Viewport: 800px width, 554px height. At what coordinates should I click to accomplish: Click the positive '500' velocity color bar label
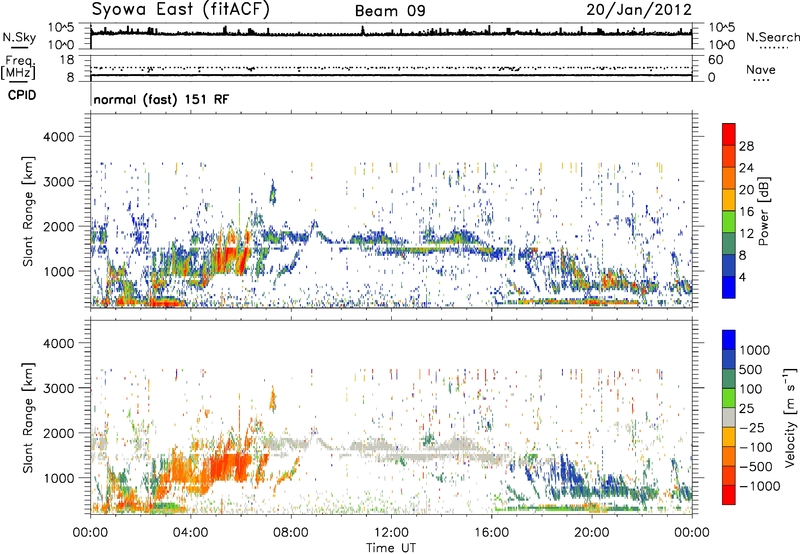tap(750, 369)
